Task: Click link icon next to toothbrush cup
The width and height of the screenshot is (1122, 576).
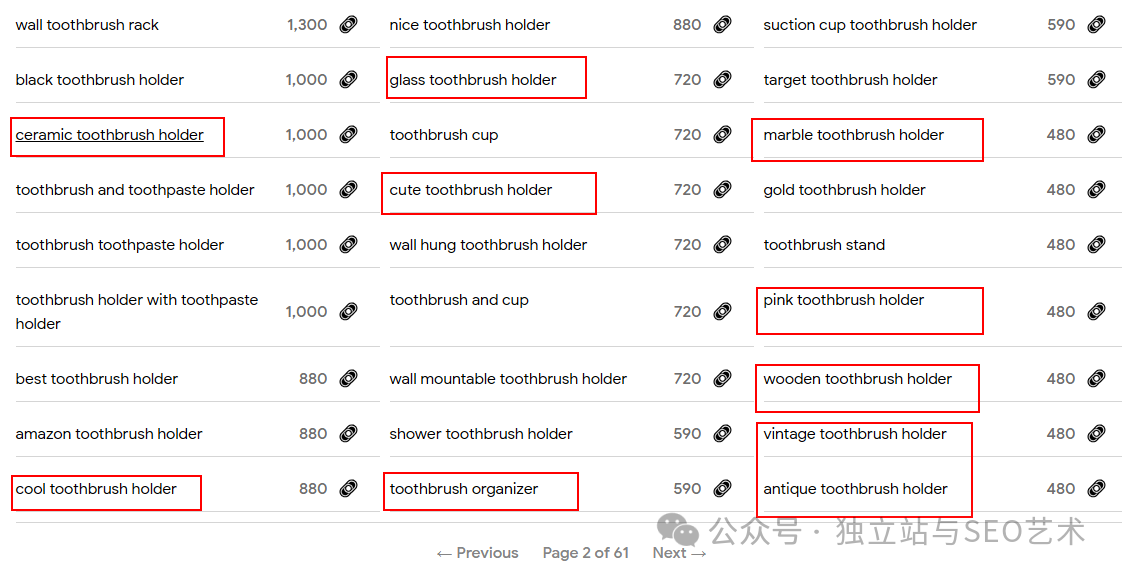Action: 722,135
